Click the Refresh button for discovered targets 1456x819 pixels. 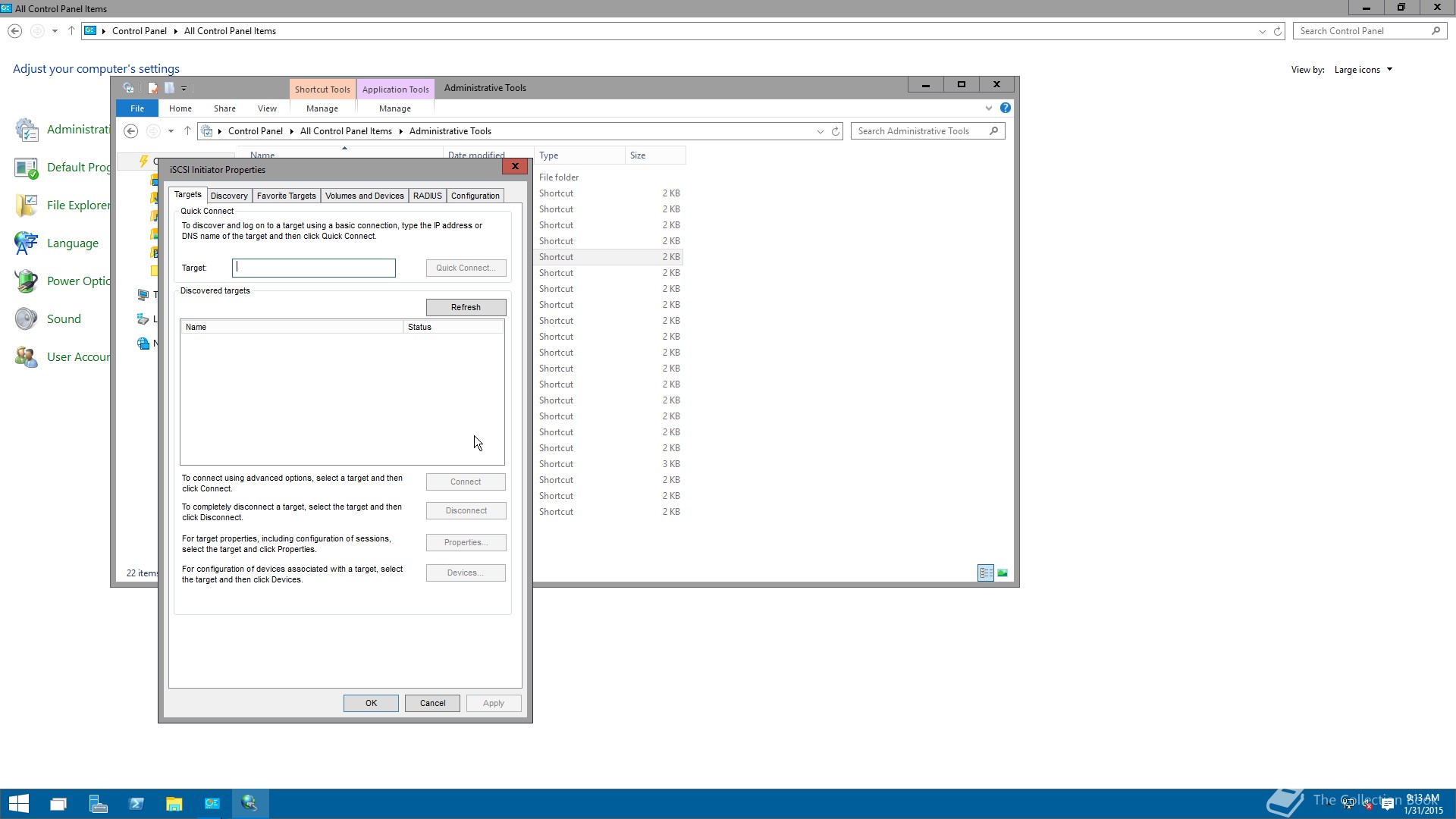click(466, 307)
